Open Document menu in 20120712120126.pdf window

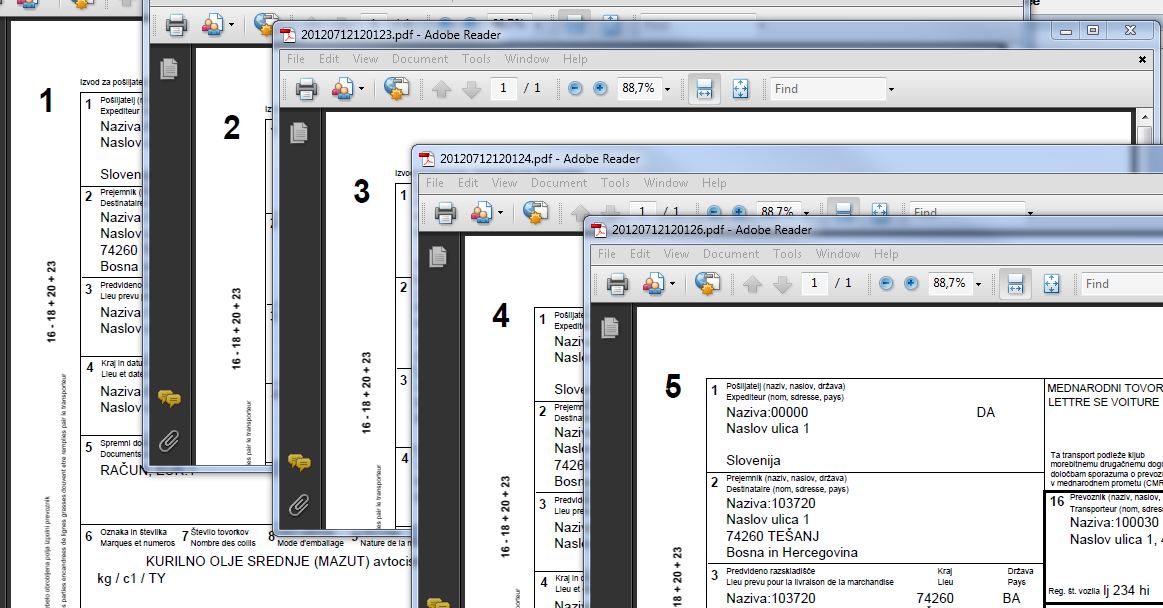[731, 254]
